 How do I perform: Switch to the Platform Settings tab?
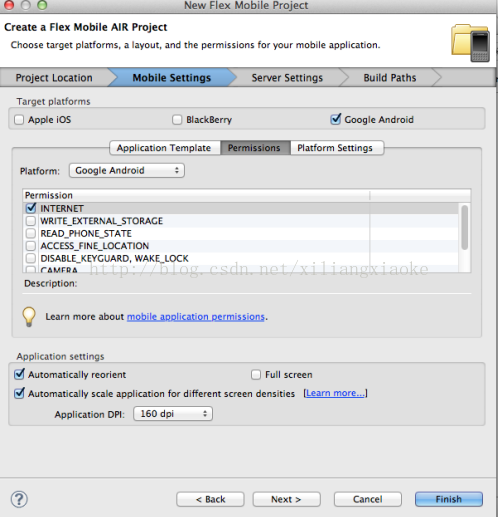(337, 148)
